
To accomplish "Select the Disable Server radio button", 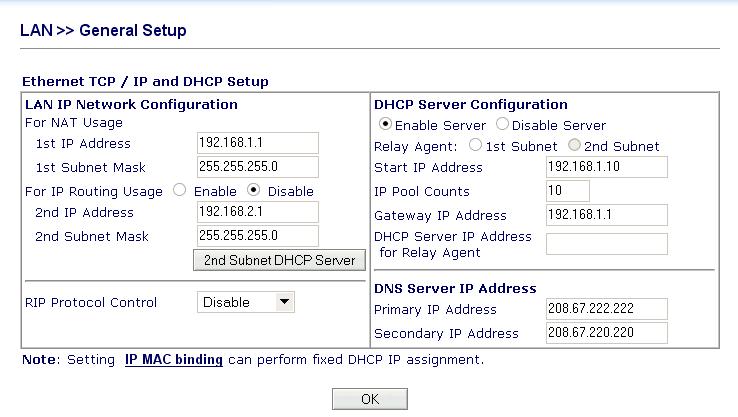I will click(502, 124).
